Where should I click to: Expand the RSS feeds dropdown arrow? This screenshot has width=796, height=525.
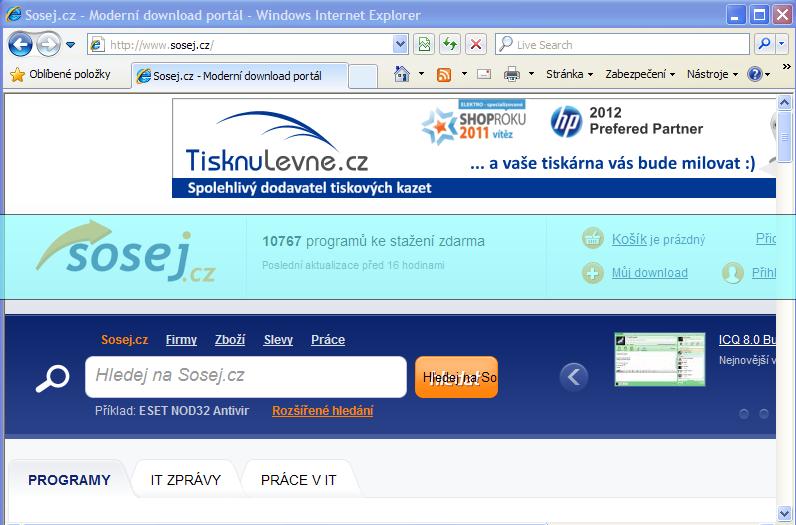pos(464,74)
